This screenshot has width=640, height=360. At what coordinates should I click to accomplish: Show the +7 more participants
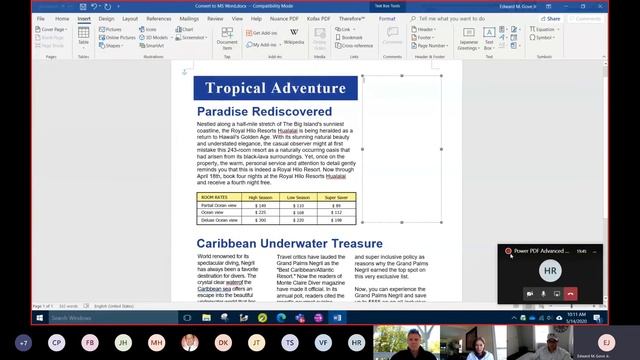(x=23, y=343)
